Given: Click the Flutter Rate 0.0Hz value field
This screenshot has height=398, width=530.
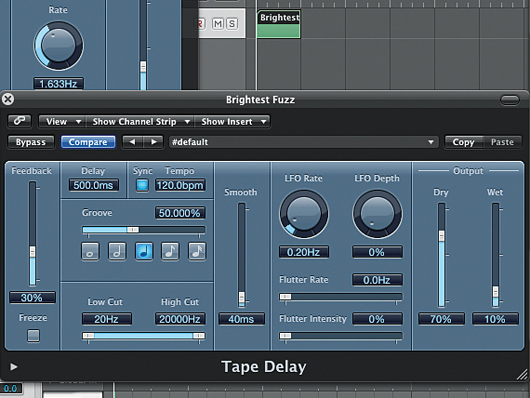Looking at the screenshot, I should tap(377, 280).
